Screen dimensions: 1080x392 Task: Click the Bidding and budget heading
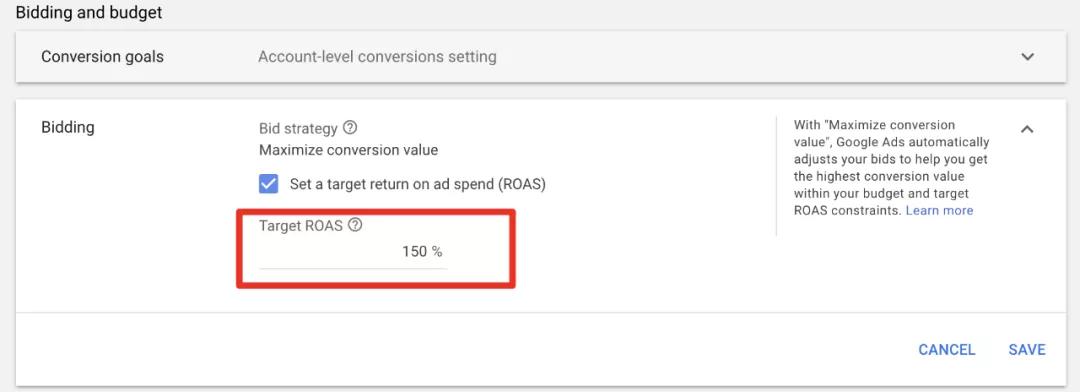[x=89, y=12]
